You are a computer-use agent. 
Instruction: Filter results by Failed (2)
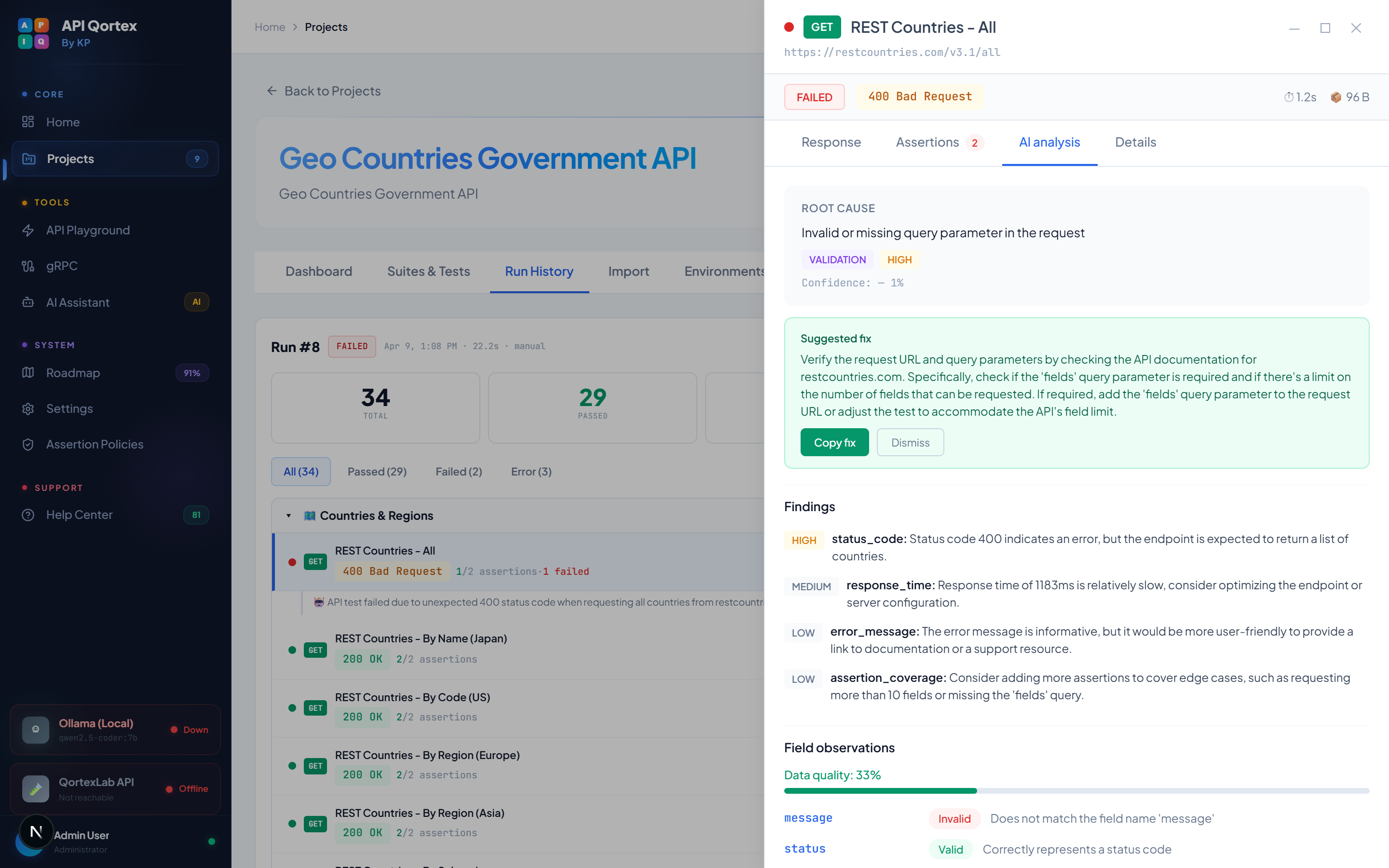[x=458, y=471]
